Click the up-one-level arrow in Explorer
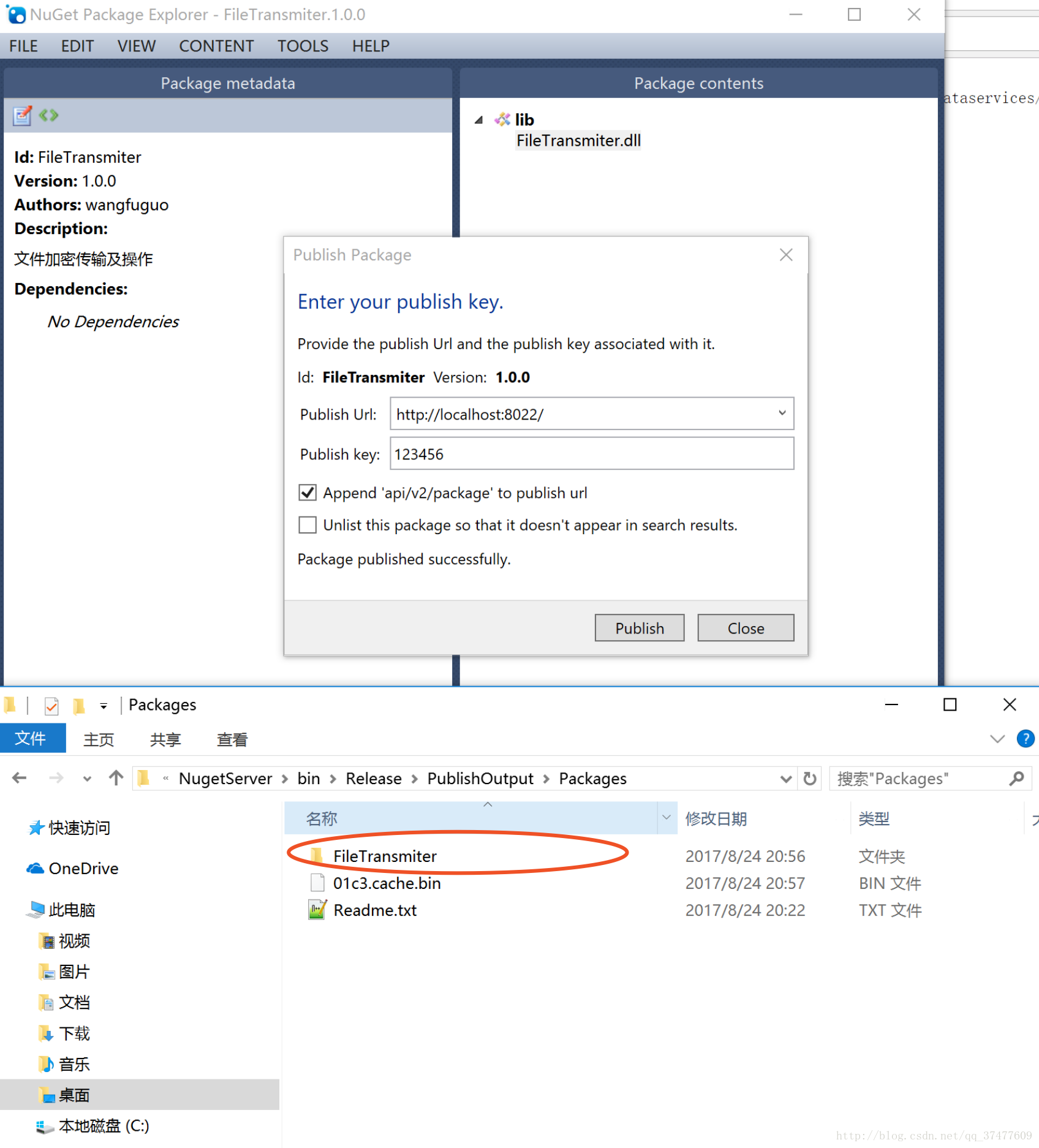Viewport: 1039px width, 1148px height. coord(116,778)
